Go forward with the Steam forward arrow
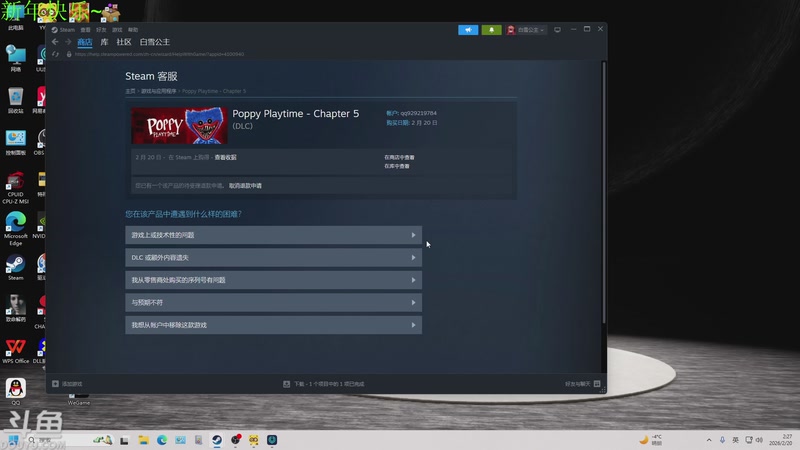 tap(68, 42)
